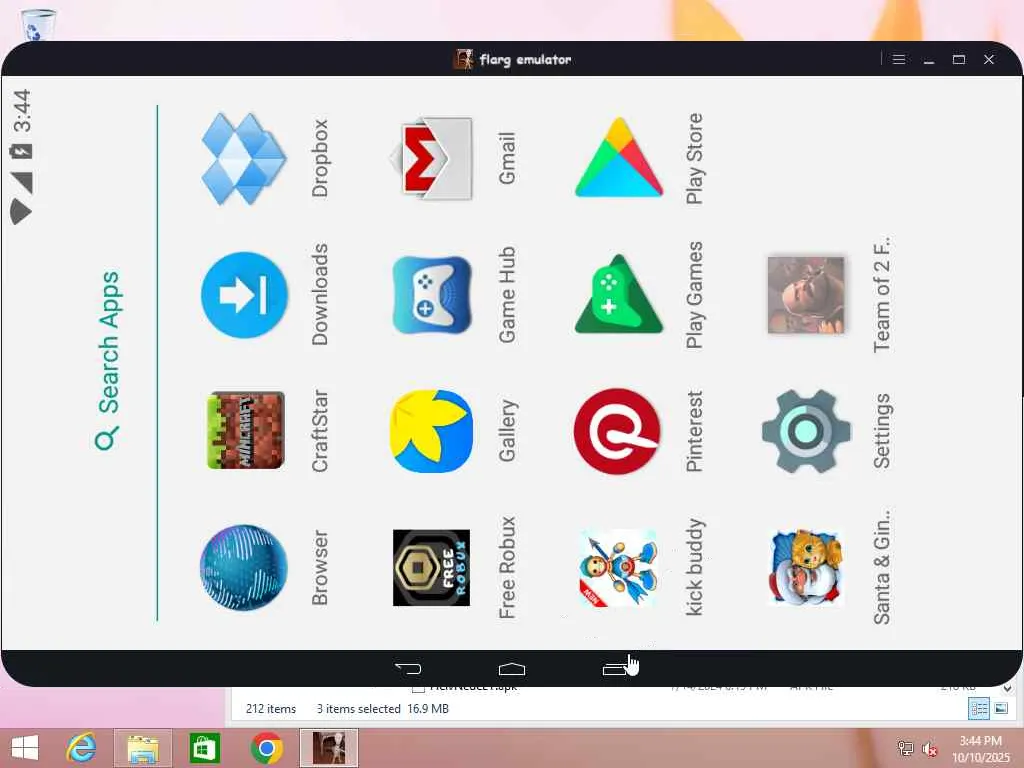Image resolution: width=1024 pixels, height=768 pixels.
Task: Open the kick buddy game
Action: [x=618, y=568]
